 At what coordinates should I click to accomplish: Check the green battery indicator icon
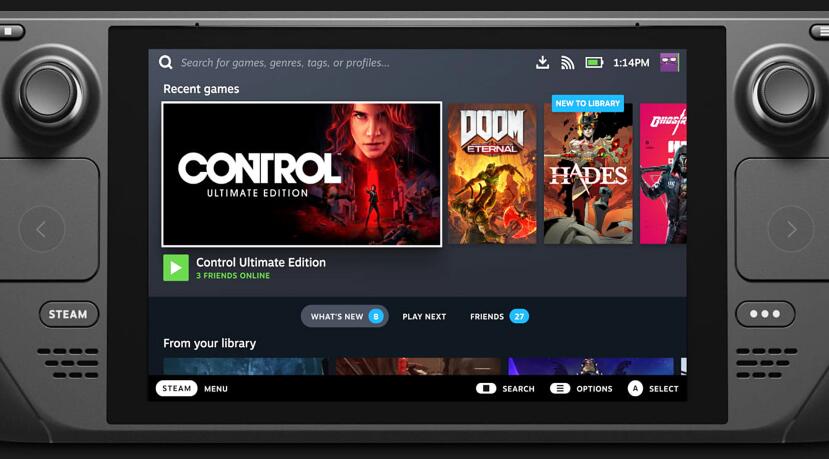pyautogui.click(x=594, y=63)
